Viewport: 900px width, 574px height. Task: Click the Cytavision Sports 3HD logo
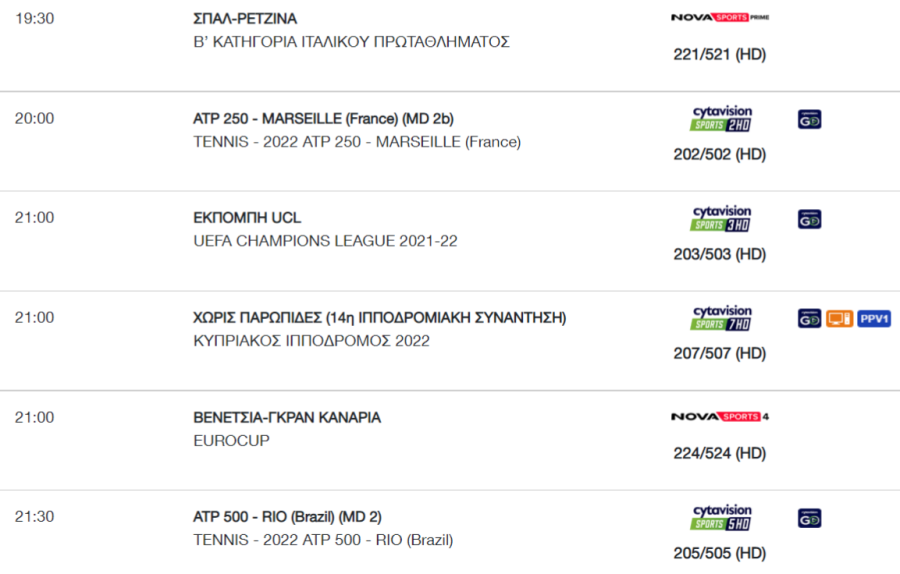(x=721, y=218)
